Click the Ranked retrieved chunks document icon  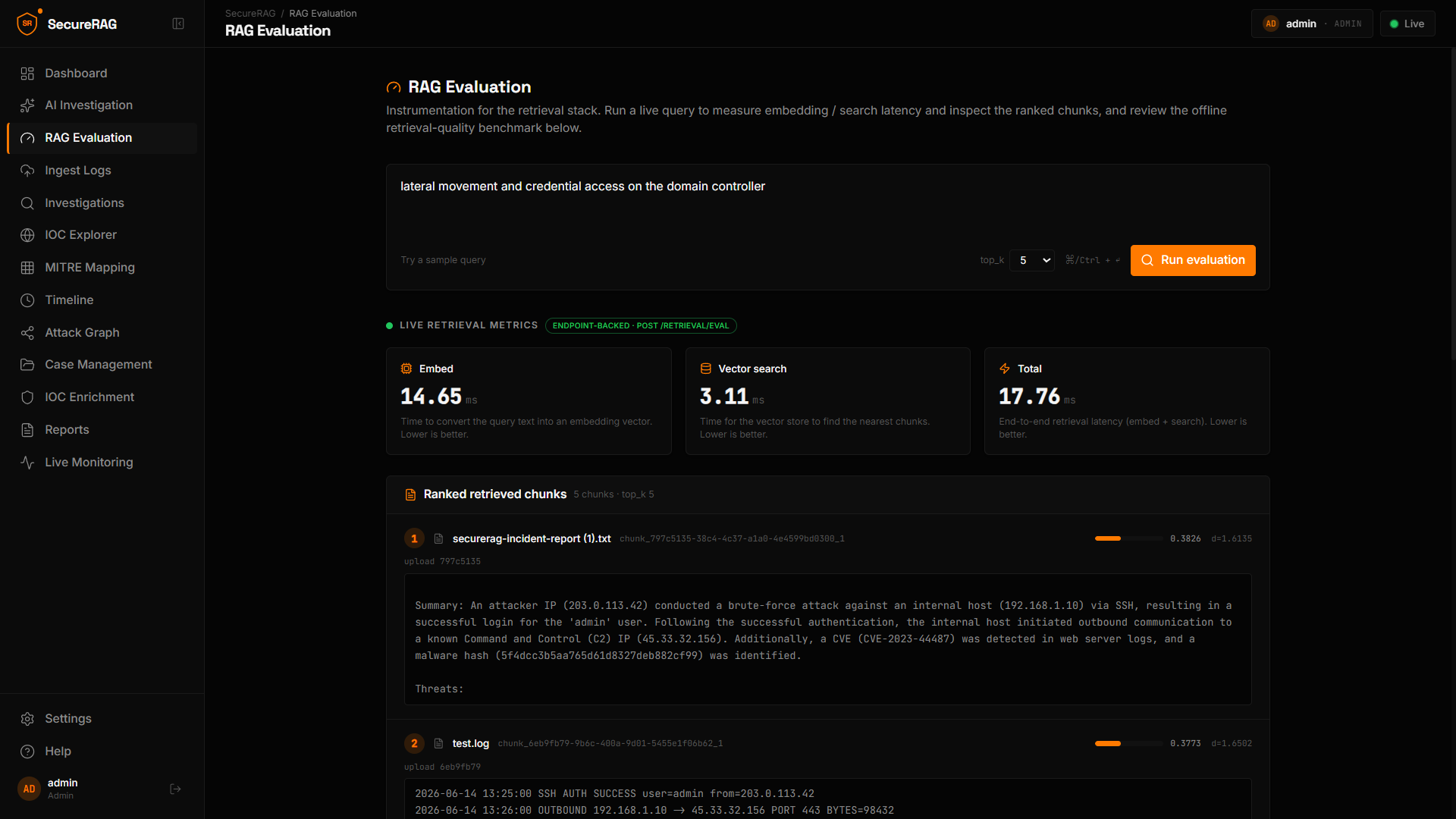coord(410,494)
